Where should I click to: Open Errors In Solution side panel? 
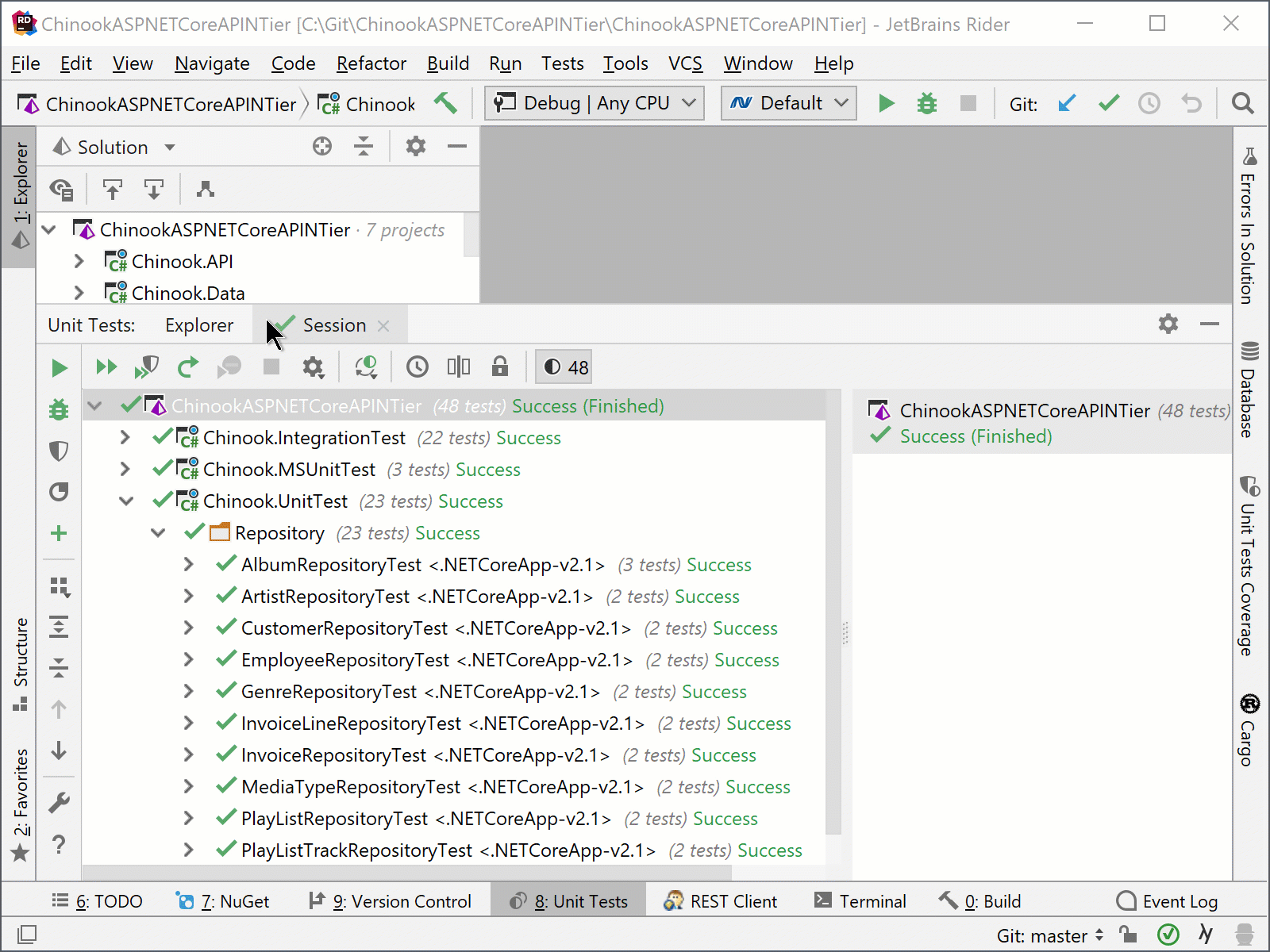coord(1249,226)
